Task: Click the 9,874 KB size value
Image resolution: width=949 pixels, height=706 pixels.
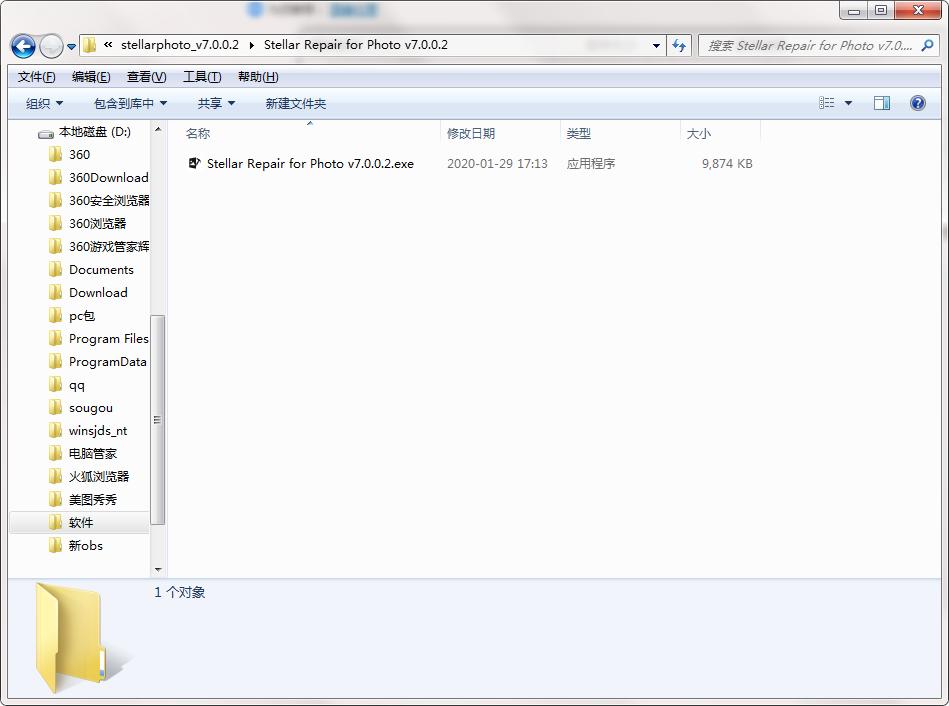Action: click(727, 163)
